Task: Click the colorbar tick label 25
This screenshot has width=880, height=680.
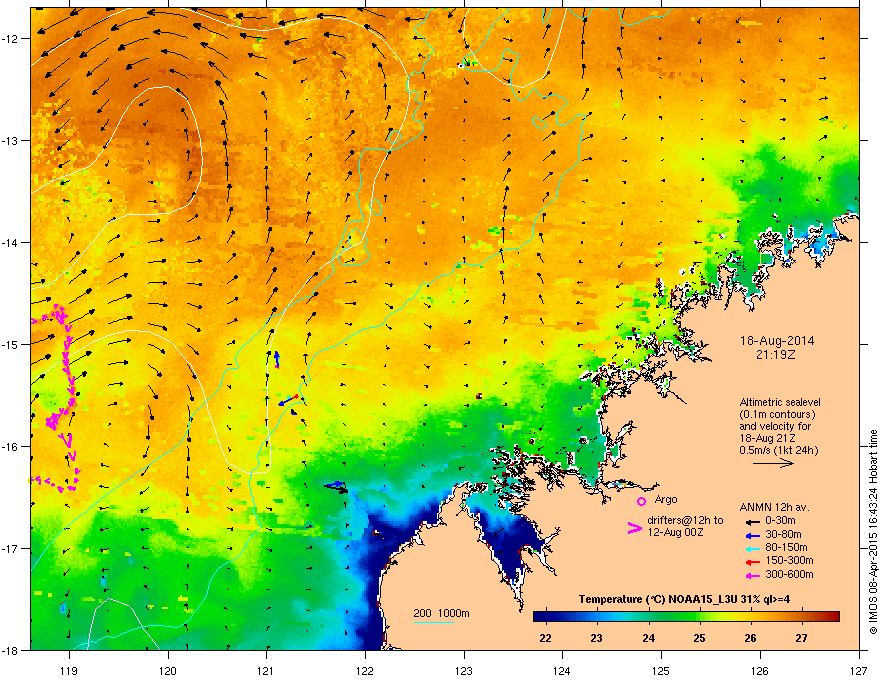Action: [699, 638]
